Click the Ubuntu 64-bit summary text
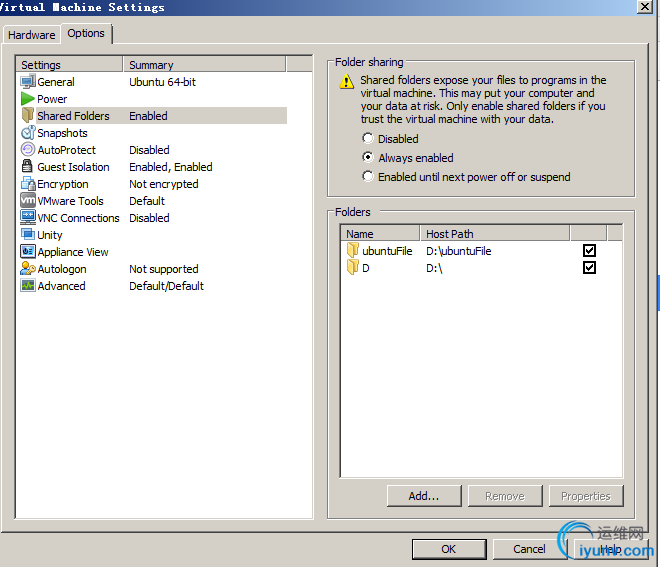This screenshot has height=567, width=660. (162, 82)
